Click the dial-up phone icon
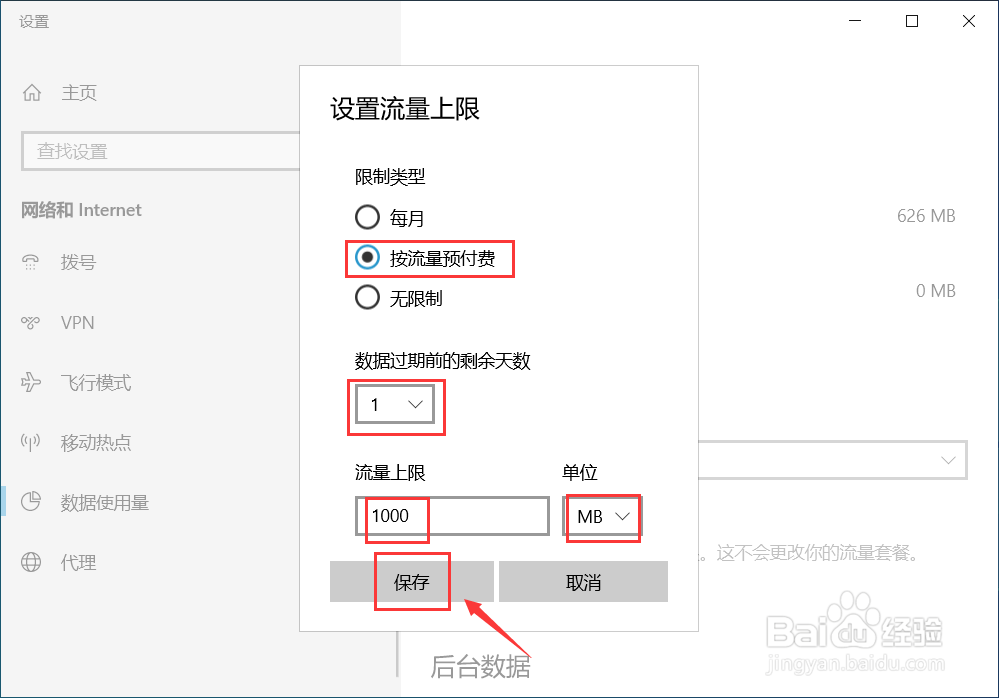This screenshot has width=999, height=698. (x=31, y=262)
